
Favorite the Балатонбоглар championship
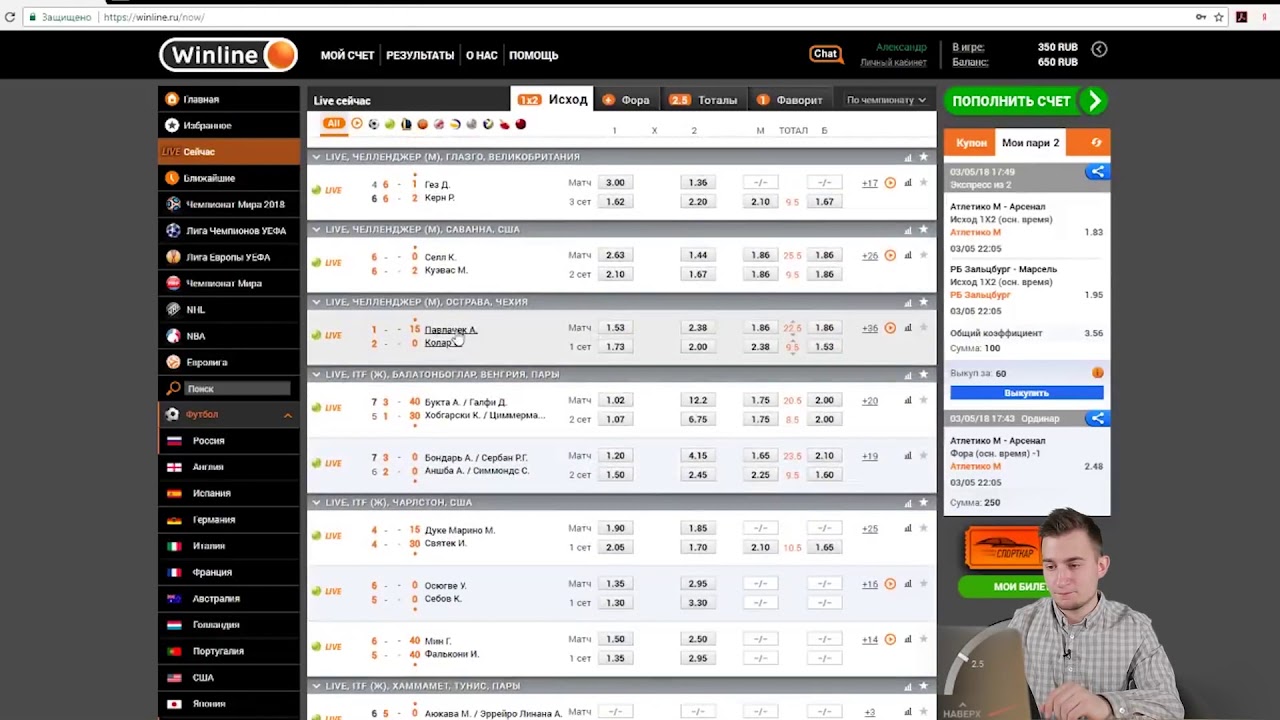pos(923,374)
